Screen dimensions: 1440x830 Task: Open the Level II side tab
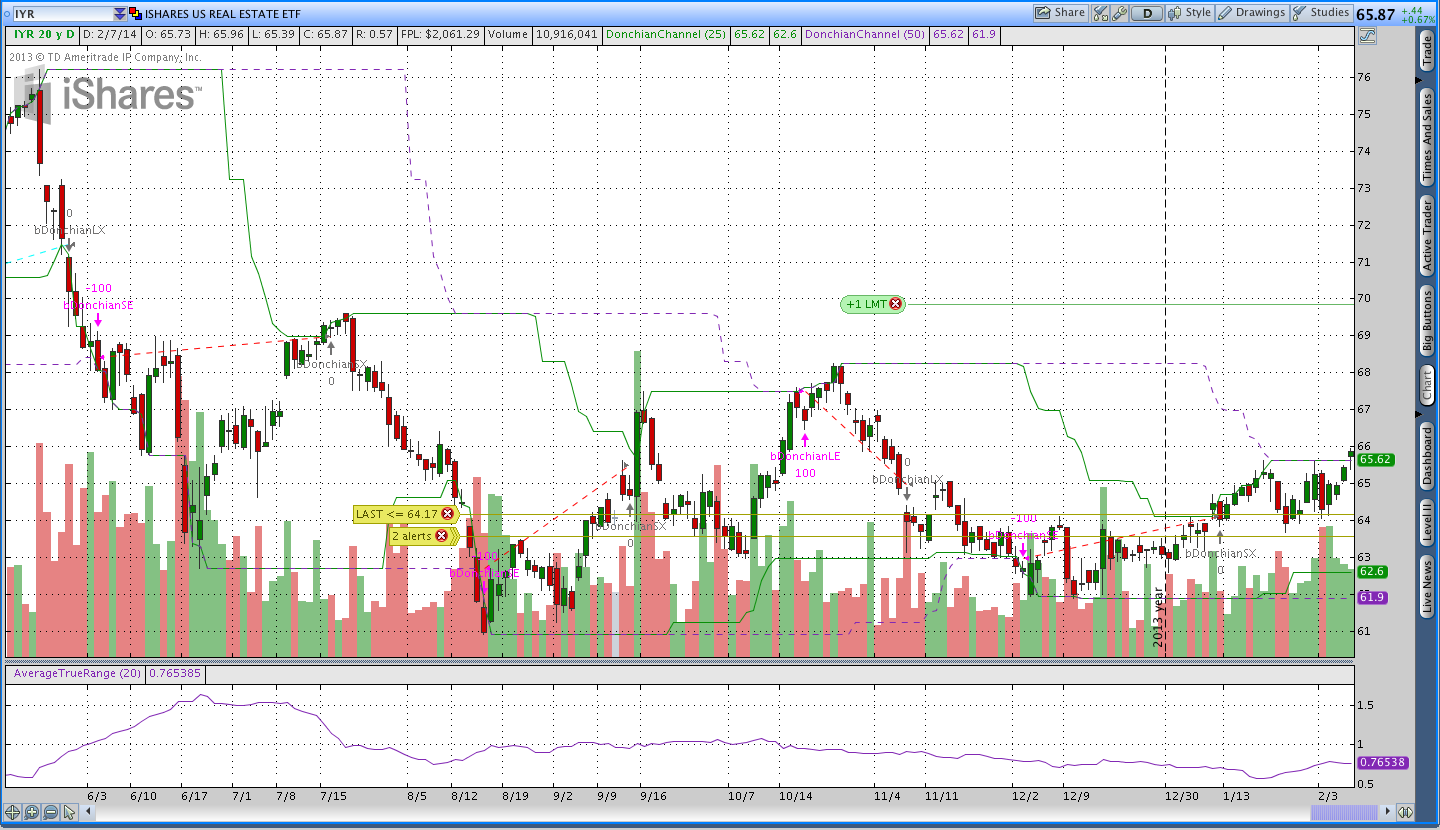pos(1428,523)
